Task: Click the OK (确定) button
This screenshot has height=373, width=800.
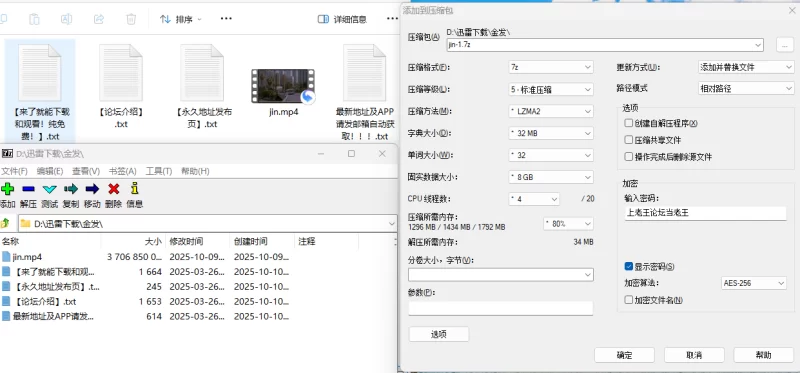Action: tap(624, 355)
